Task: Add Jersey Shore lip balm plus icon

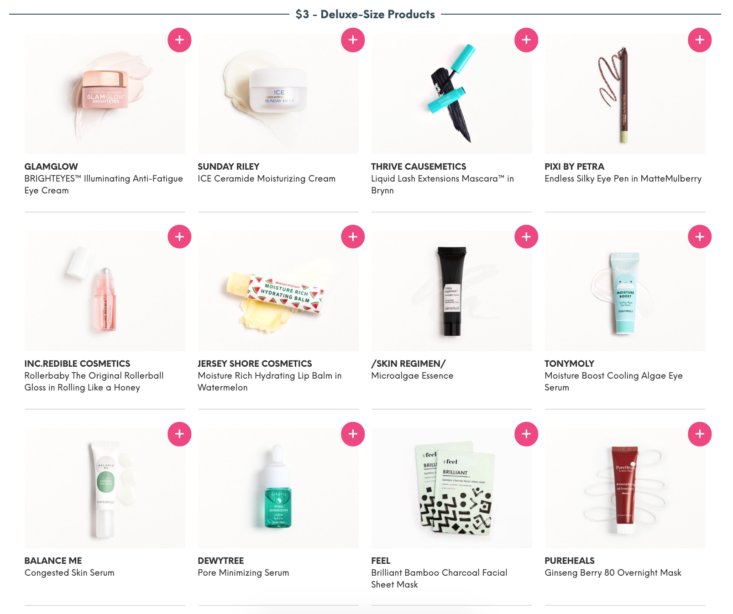Action: (x=353, y=237)
